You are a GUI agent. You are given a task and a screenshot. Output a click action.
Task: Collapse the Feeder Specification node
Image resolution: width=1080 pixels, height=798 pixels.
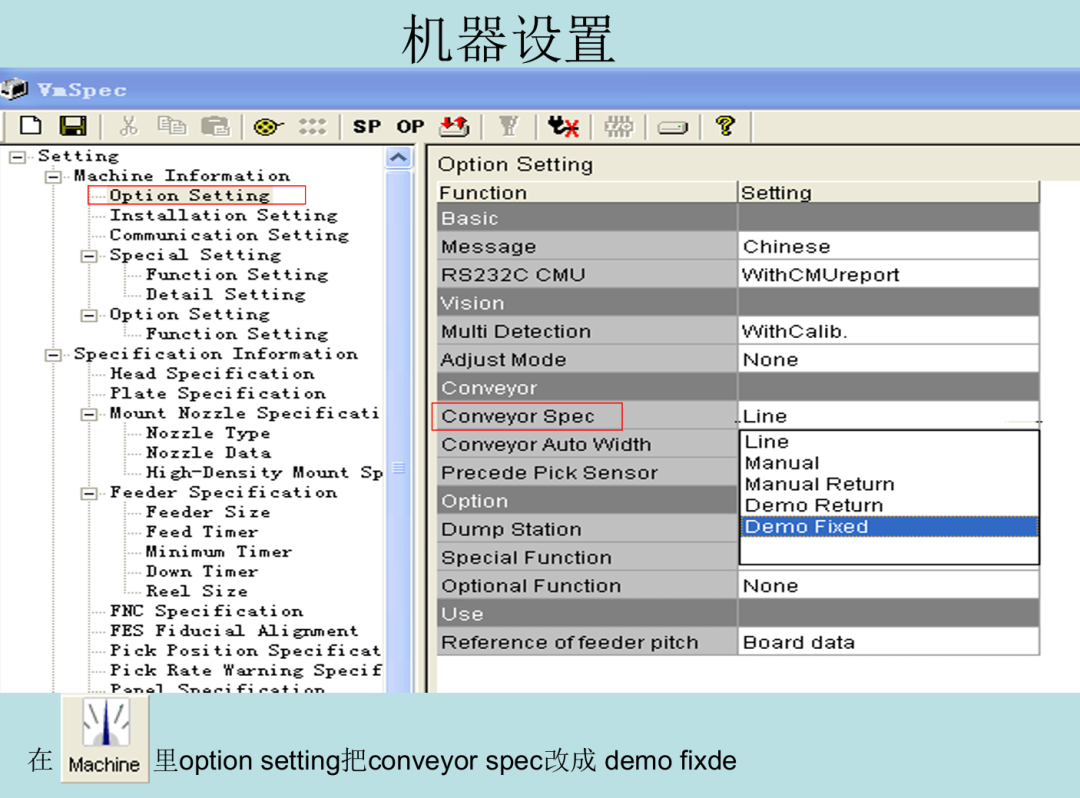tap(89, 494)
